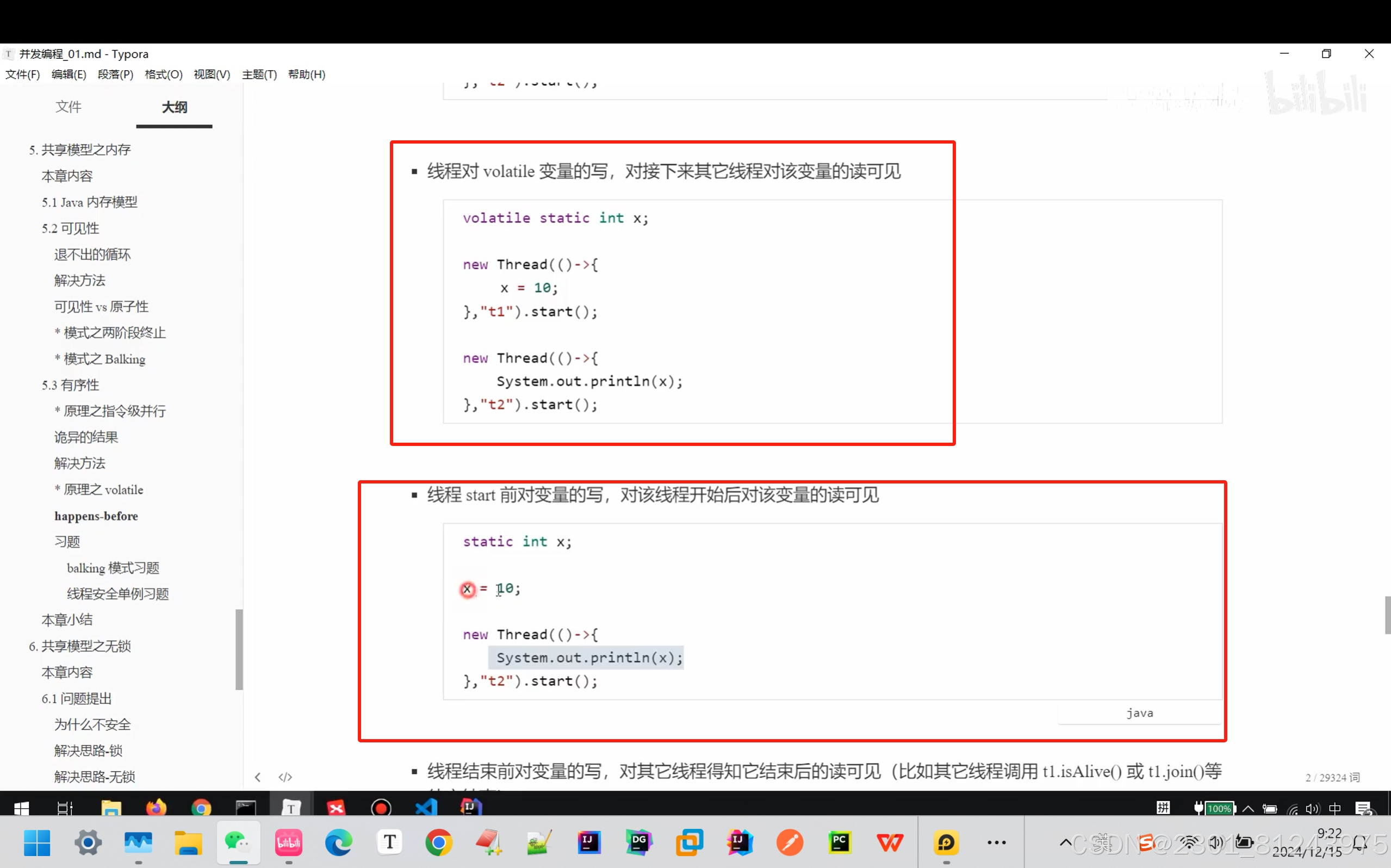
Task: Jump to outline item 5.1 Java 内存模型
Action: [x=89, y=202]
